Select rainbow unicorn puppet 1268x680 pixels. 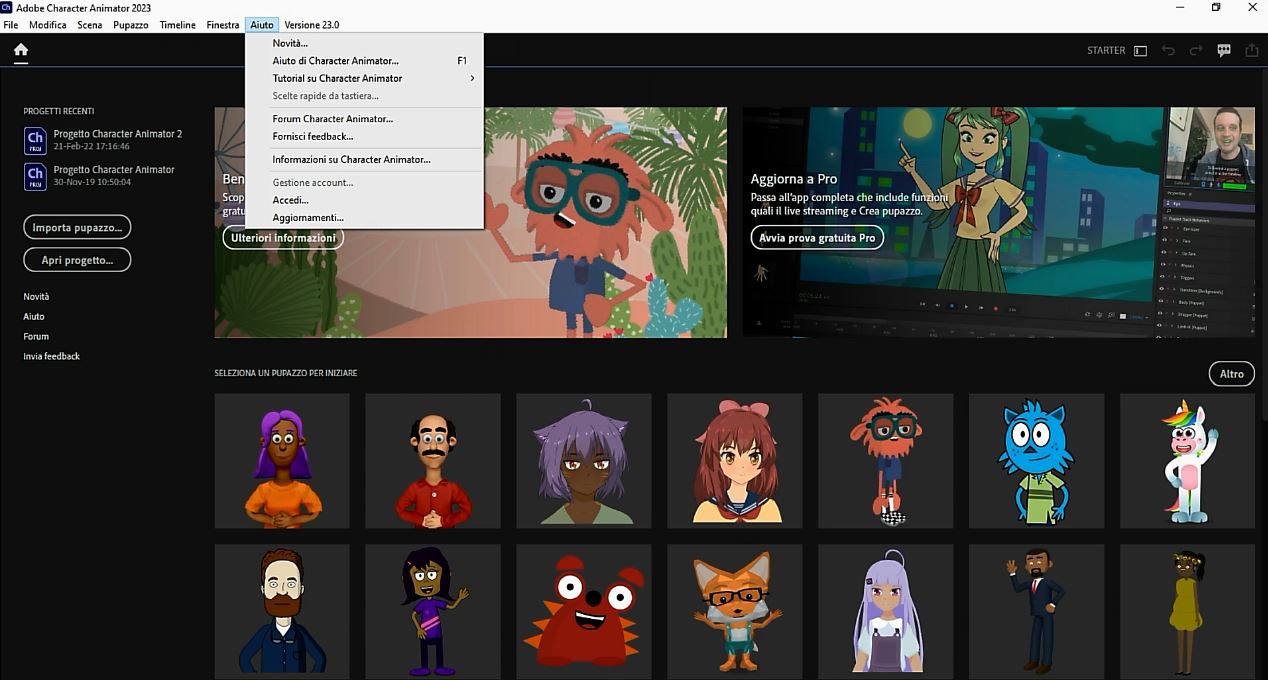click(x=1188, y=461)
